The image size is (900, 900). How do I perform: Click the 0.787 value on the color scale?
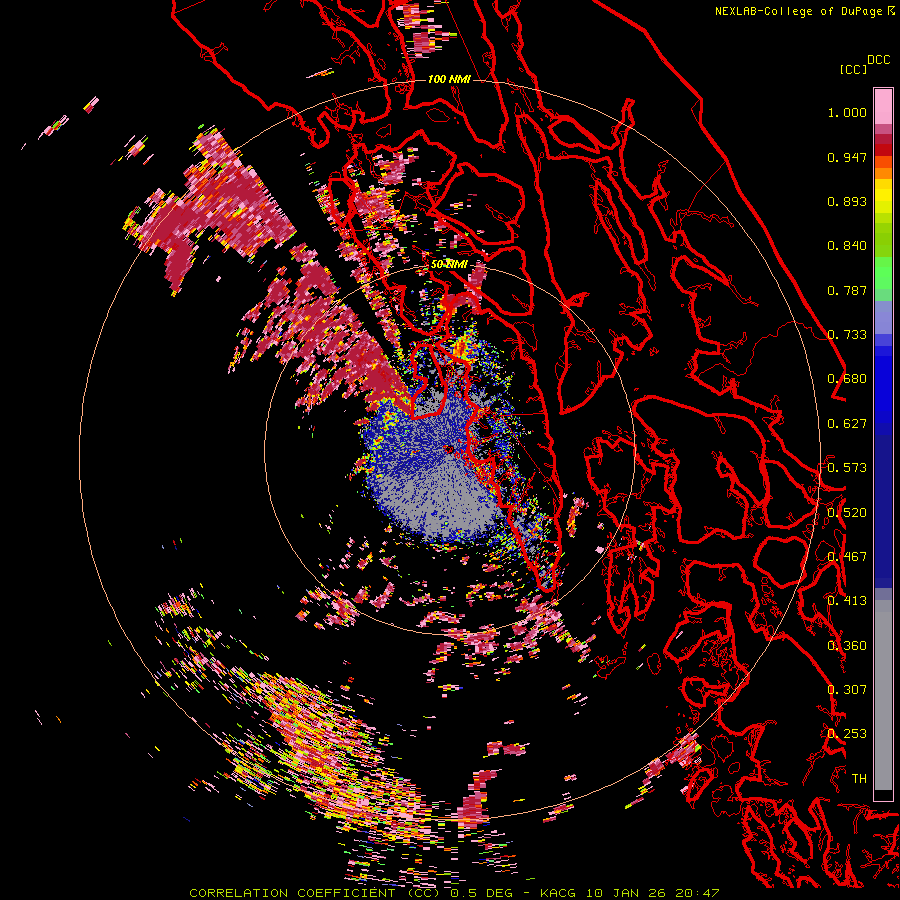point(847,290)
